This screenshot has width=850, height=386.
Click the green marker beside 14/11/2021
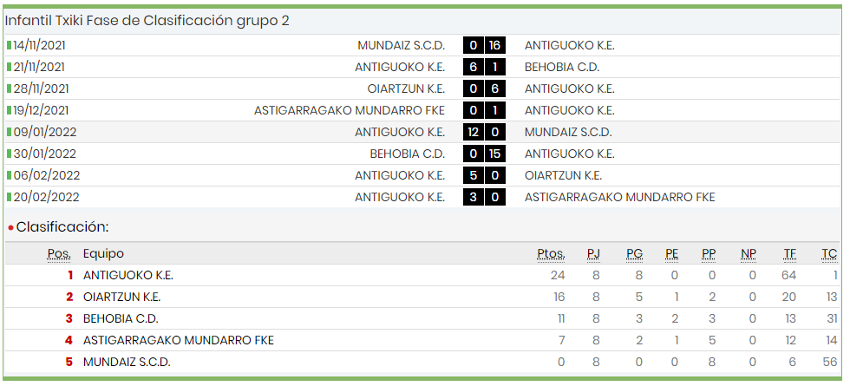coord(9,46)
